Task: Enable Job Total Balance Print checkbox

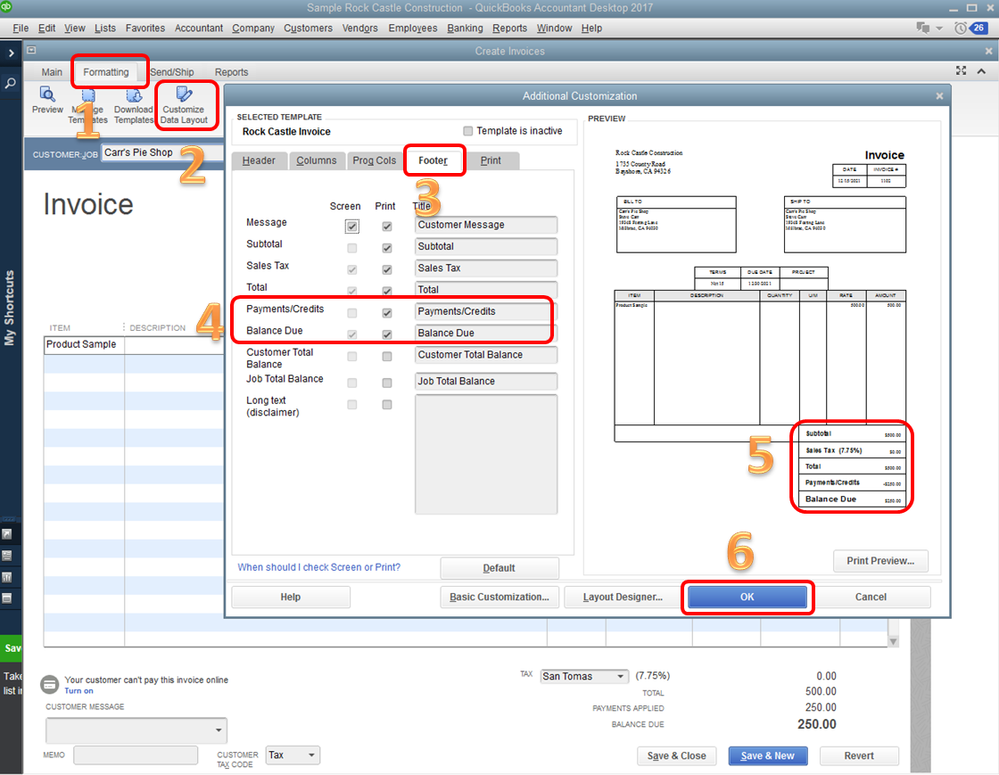Action: click(387, 383)
